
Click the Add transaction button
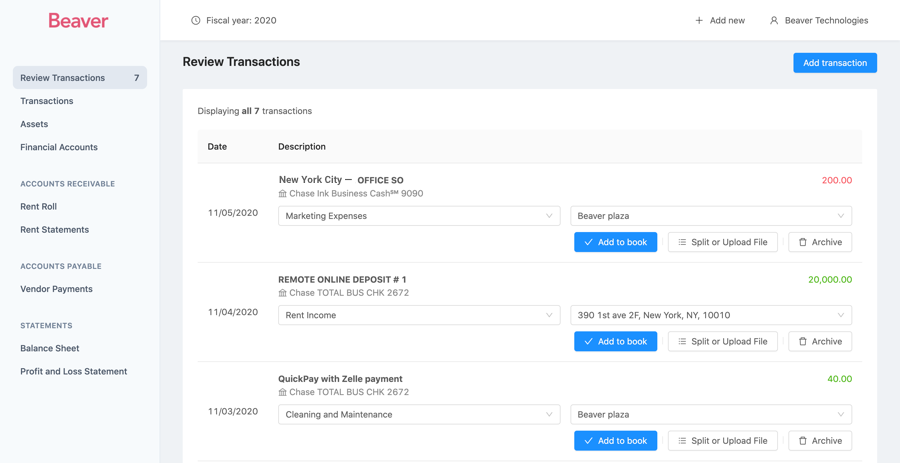click(835, 63)
